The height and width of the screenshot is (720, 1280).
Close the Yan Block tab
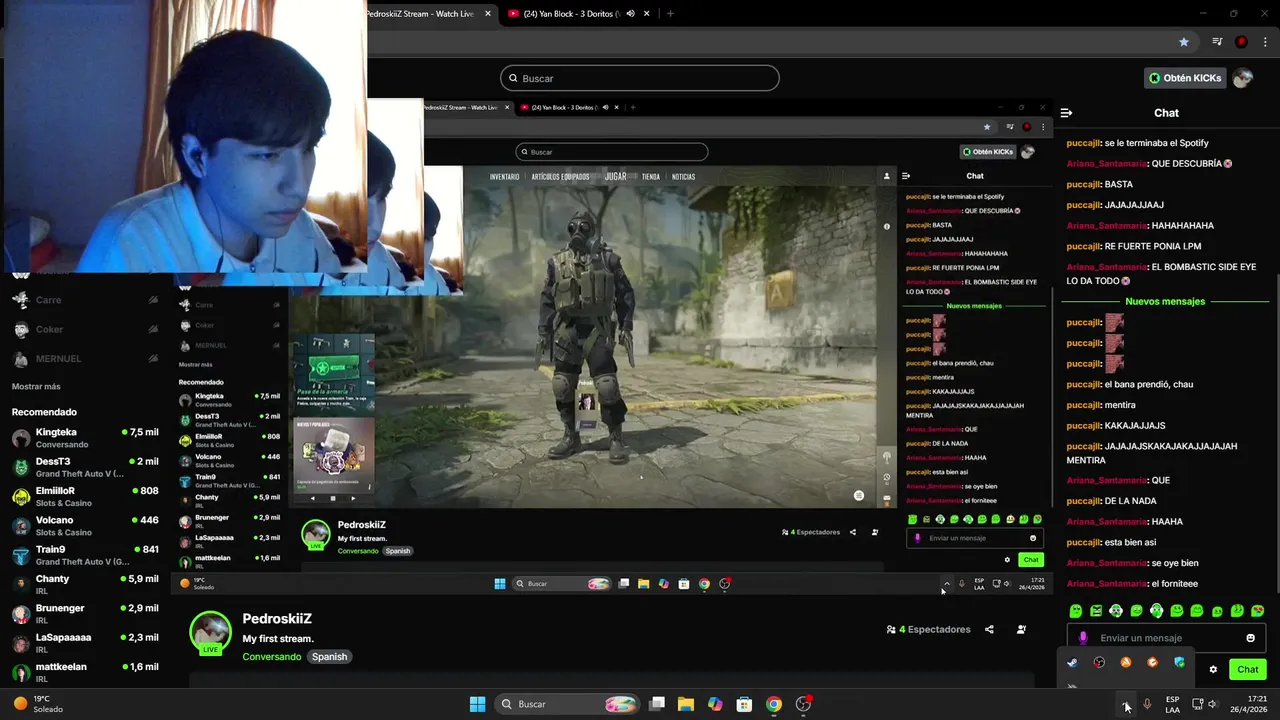point(647,14)
